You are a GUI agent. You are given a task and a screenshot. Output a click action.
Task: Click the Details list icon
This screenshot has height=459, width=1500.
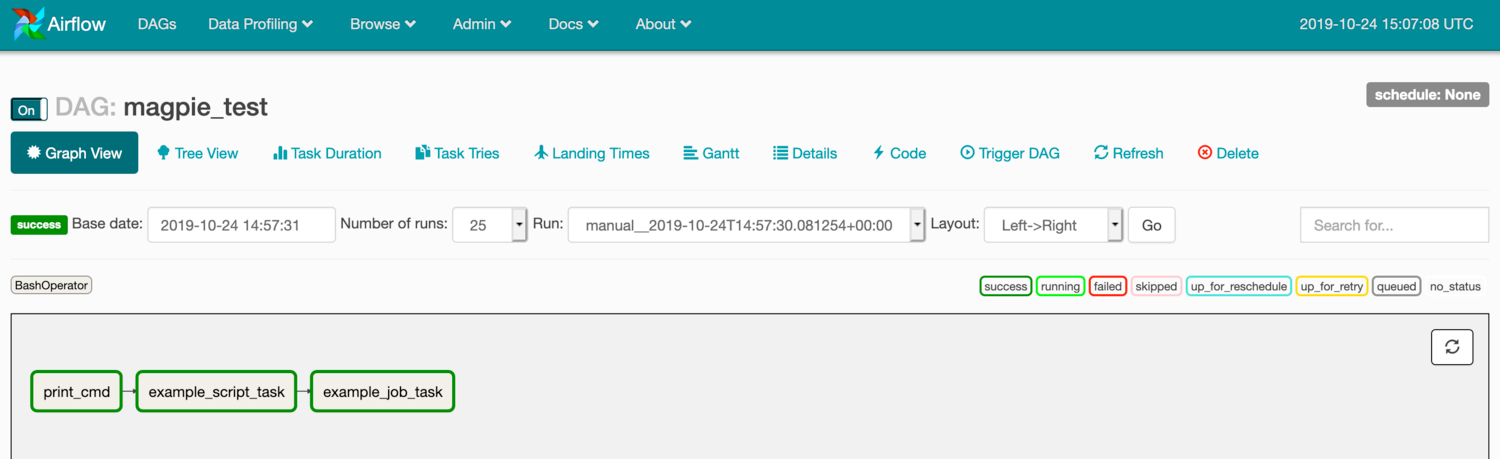[780, 153]
